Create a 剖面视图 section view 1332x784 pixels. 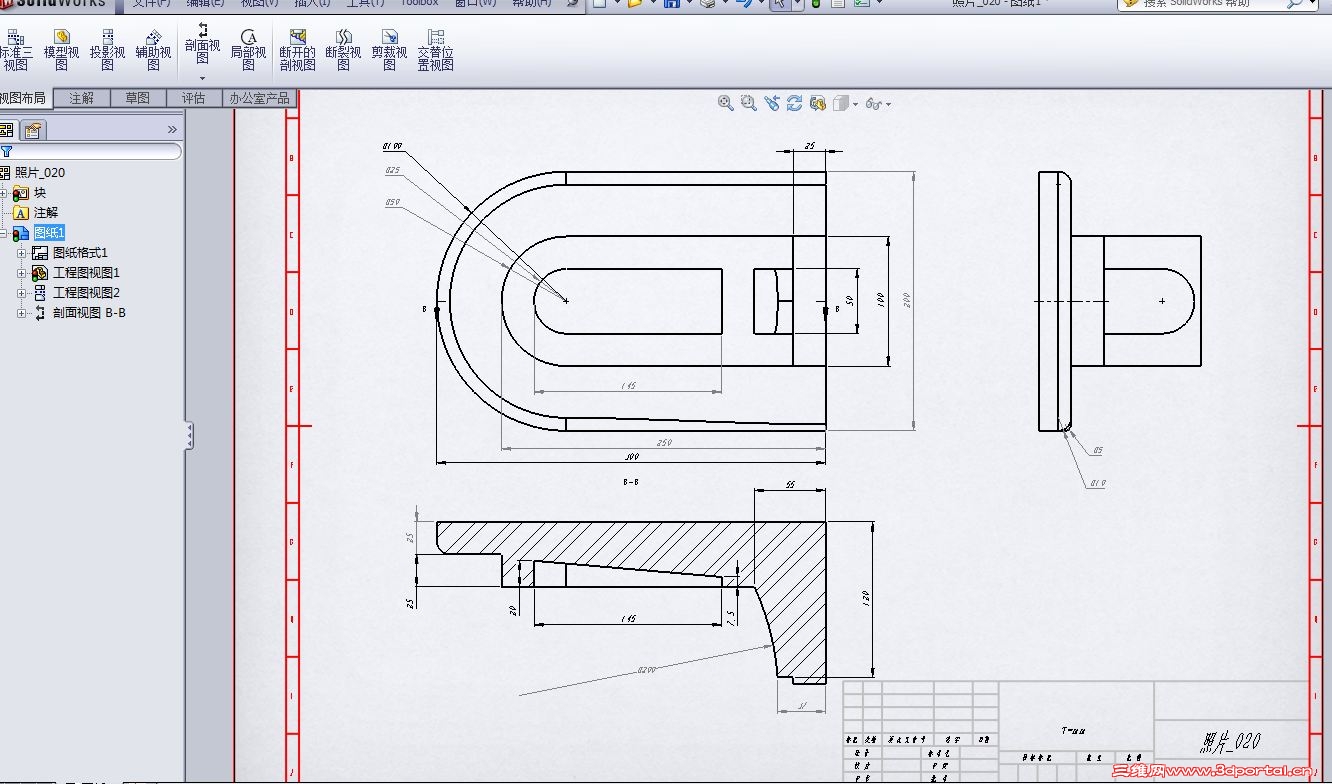point(202,44)
